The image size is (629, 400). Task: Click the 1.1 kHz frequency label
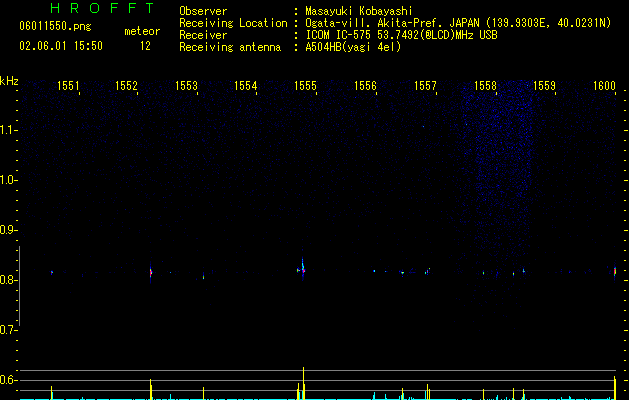7,130
